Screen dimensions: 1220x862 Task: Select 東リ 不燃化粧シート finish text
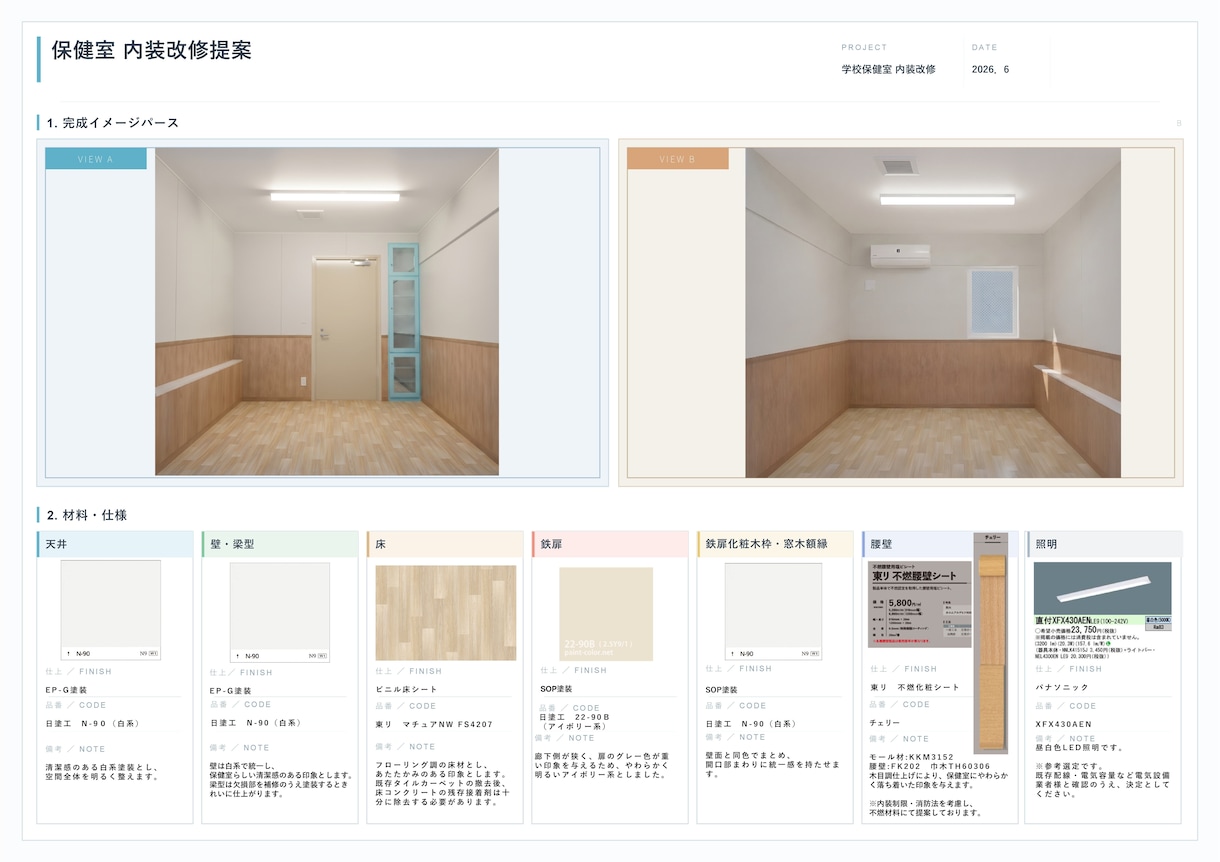point(915,687)
